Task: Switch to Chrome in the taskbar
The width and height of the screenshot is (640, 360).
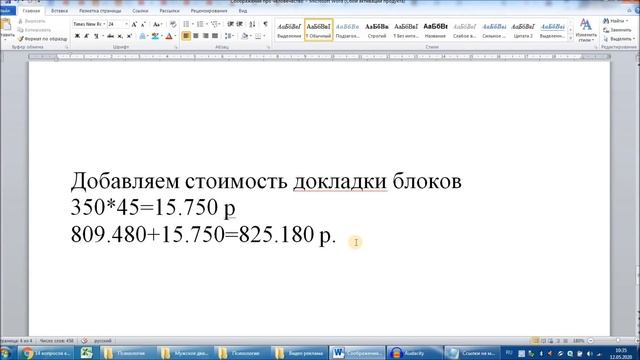Action: 46,353
